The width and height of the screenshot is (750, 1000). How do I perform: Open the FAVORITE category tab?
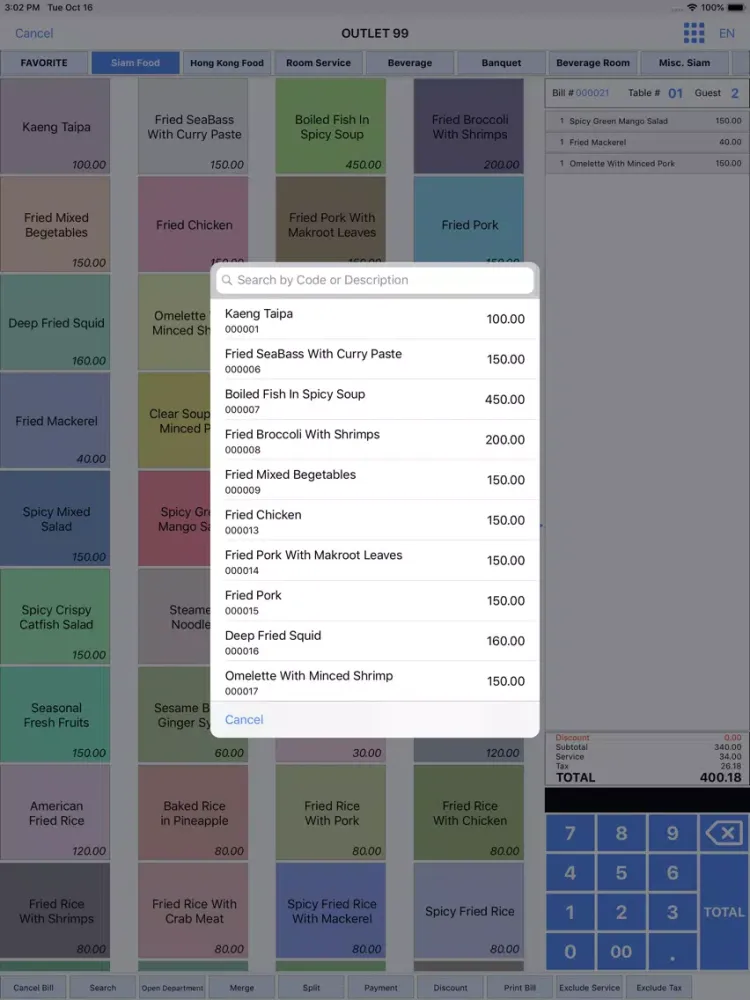[x=44, y=63]
